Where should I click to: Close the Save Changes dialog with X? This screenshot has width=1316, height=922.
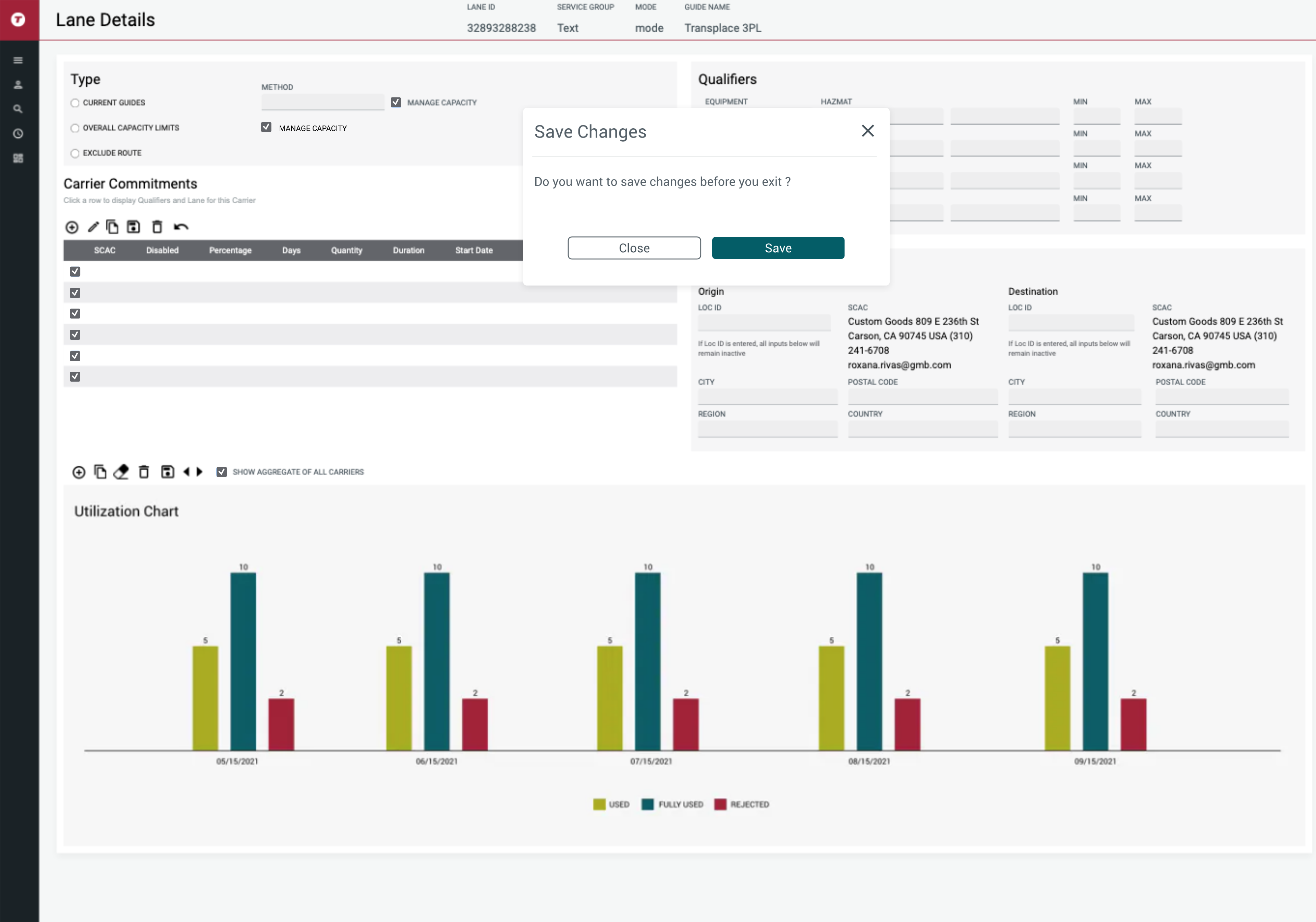pyautogui.click(x=868, y=131)
